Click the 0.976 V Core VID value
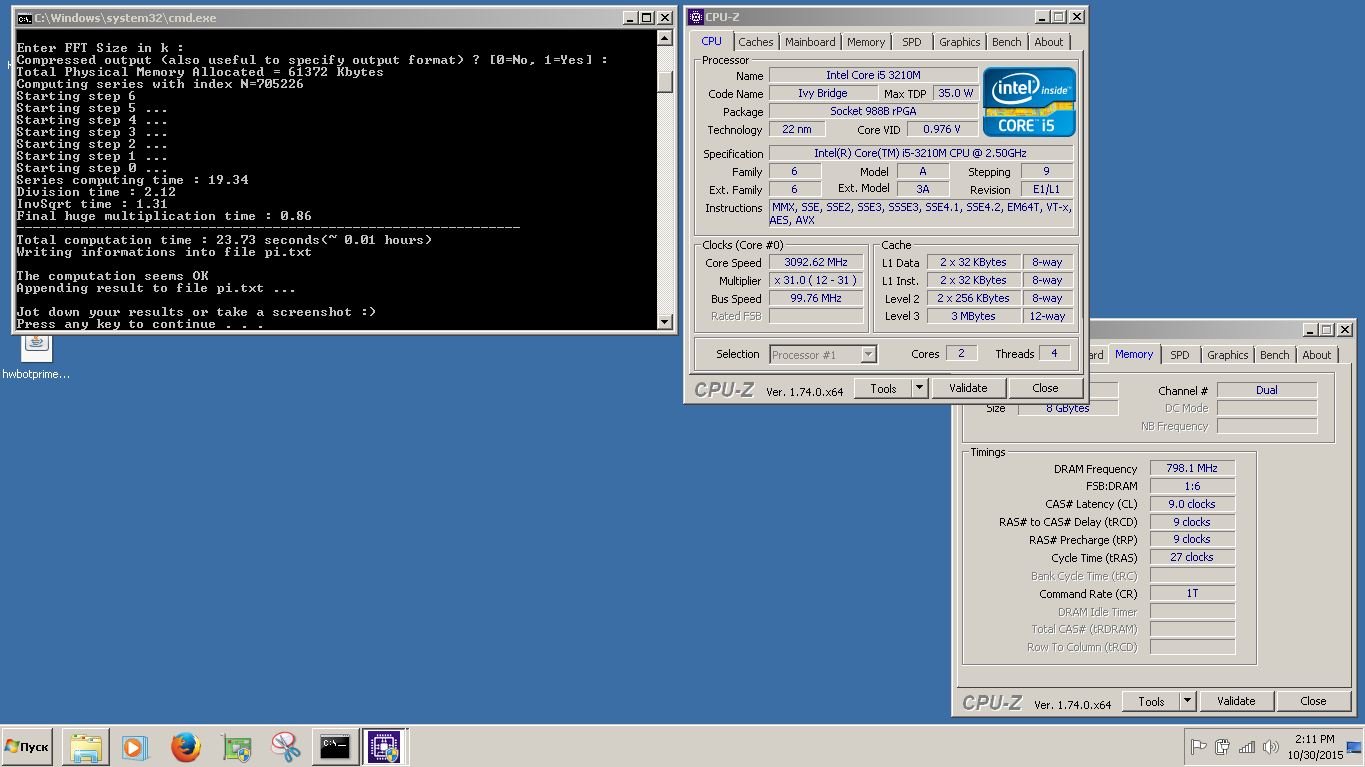1365x767 pixels. click(942, 129)
